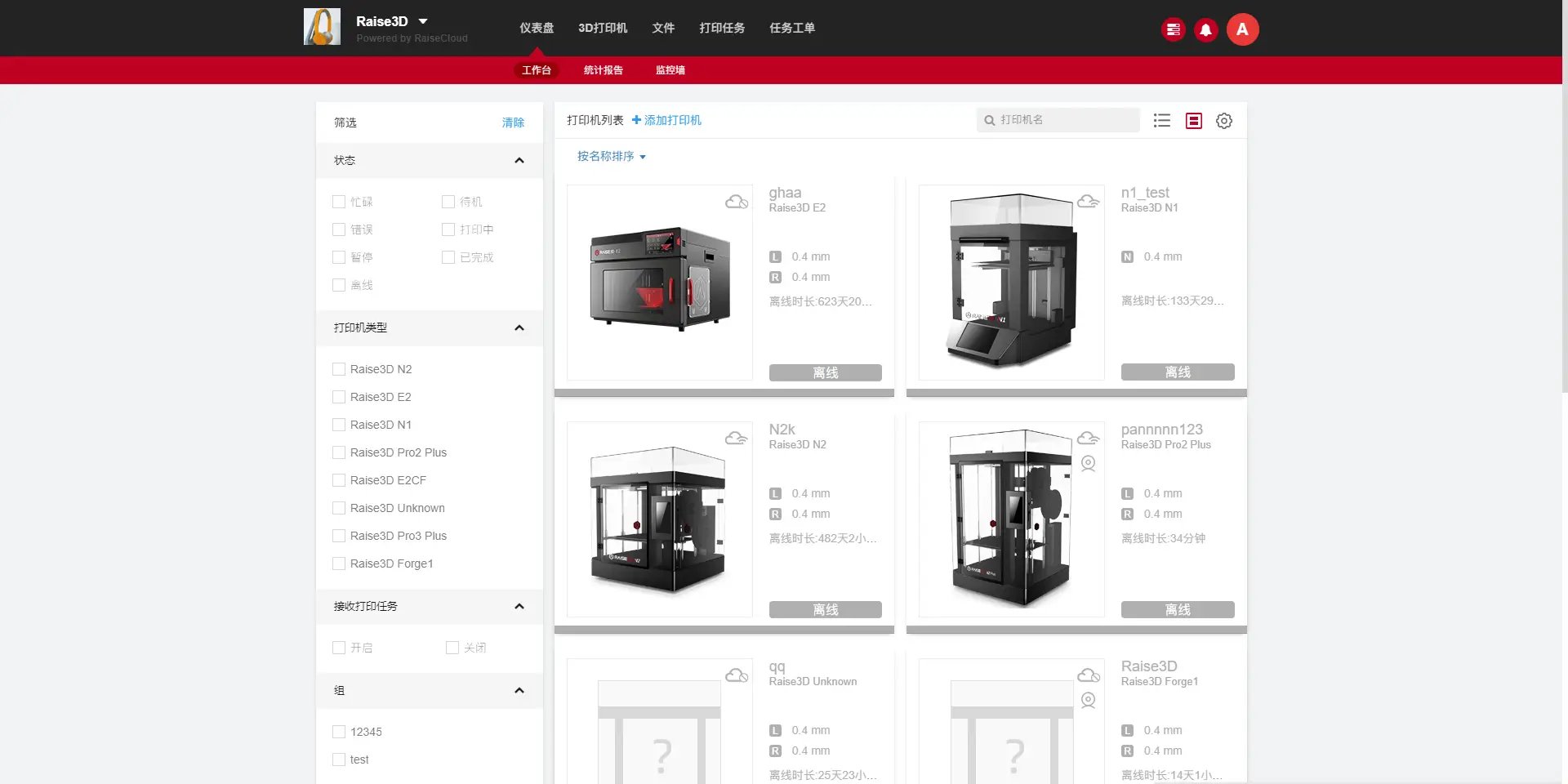Click the cloud status icon on ghaa printer

(x=737, y=202)
